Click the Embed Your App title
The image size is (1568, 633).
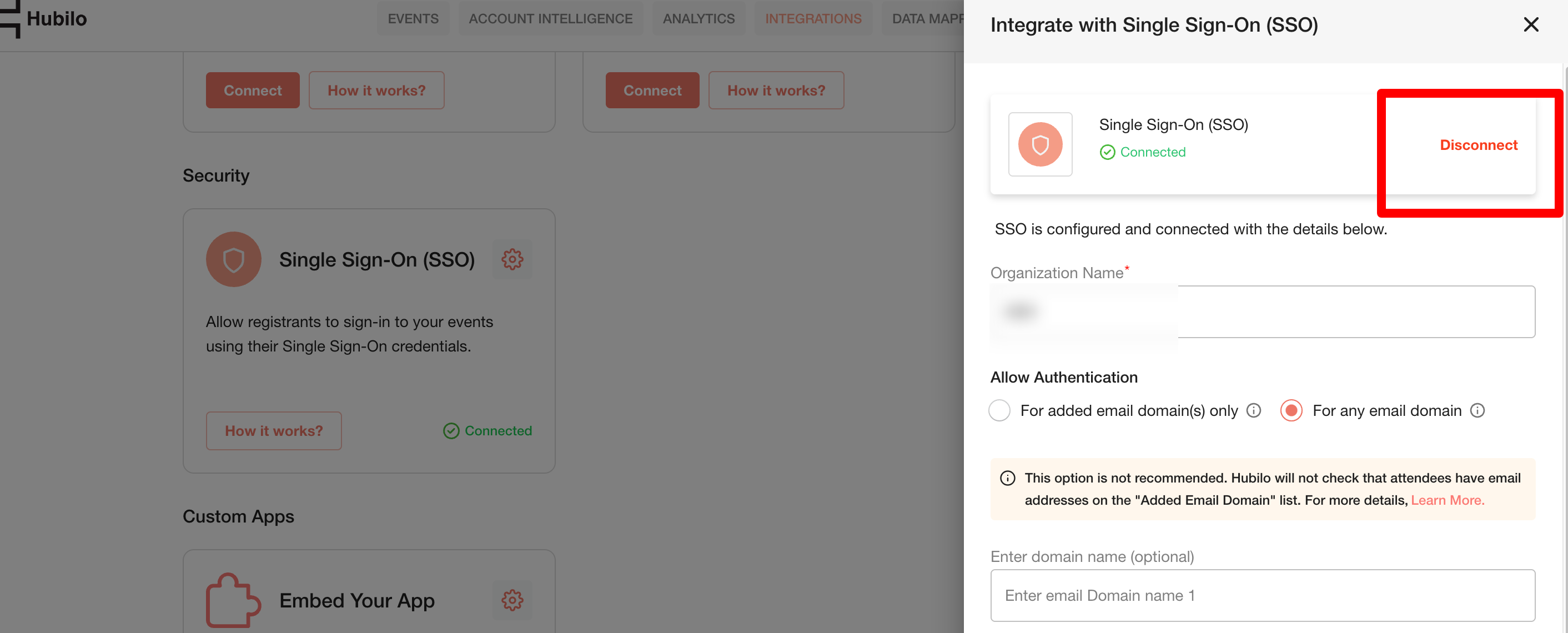point(356,601)
